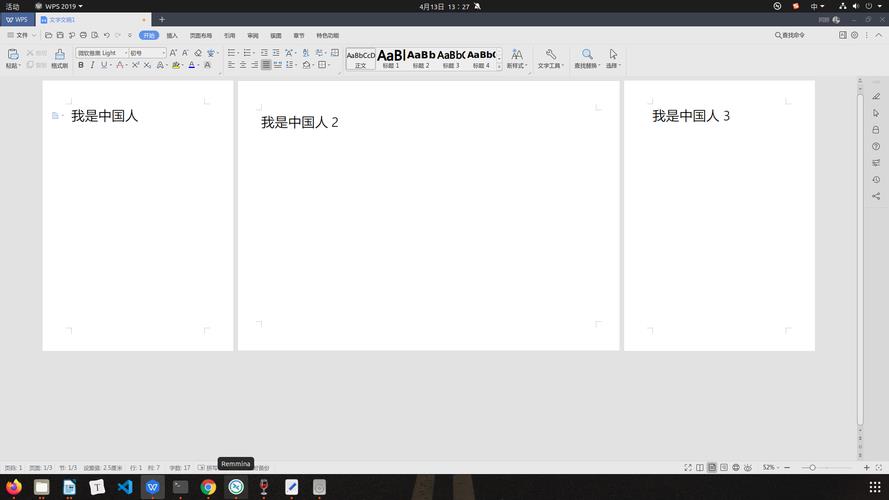Click the Select tool cursor icon
Screen dimensions: 889x500
click(x=613, y=55)
